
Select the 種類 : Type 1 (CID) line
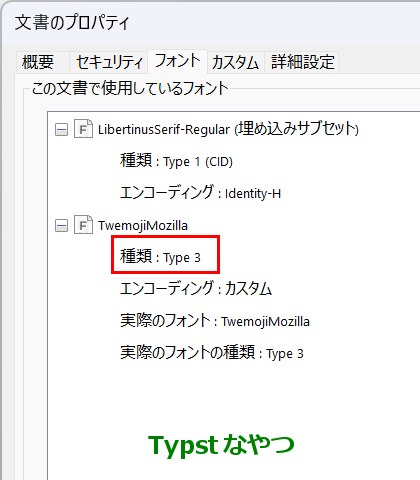tap(176, 161)
